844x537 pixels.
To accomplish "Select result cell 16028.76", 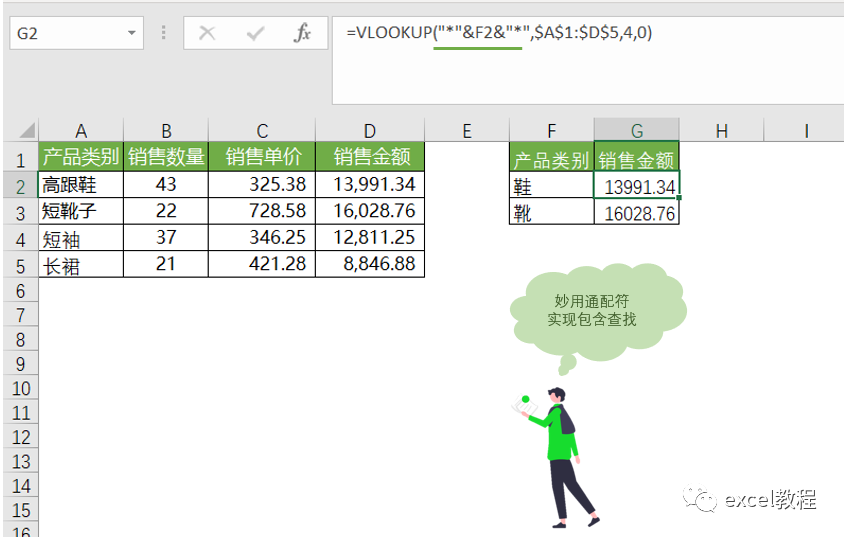I will tap(637, 211).
